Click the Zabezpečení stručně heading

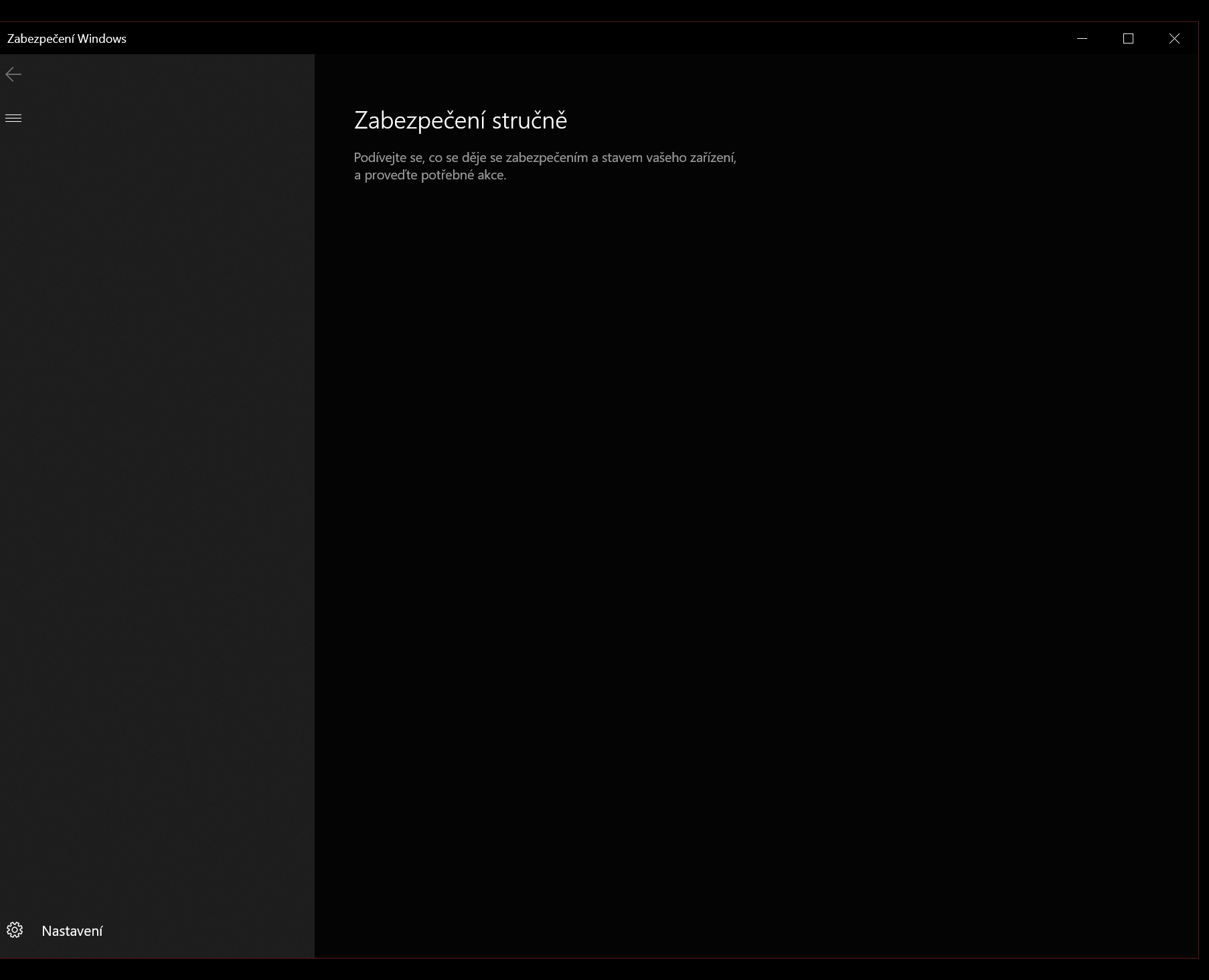click(x=461, y=120)
